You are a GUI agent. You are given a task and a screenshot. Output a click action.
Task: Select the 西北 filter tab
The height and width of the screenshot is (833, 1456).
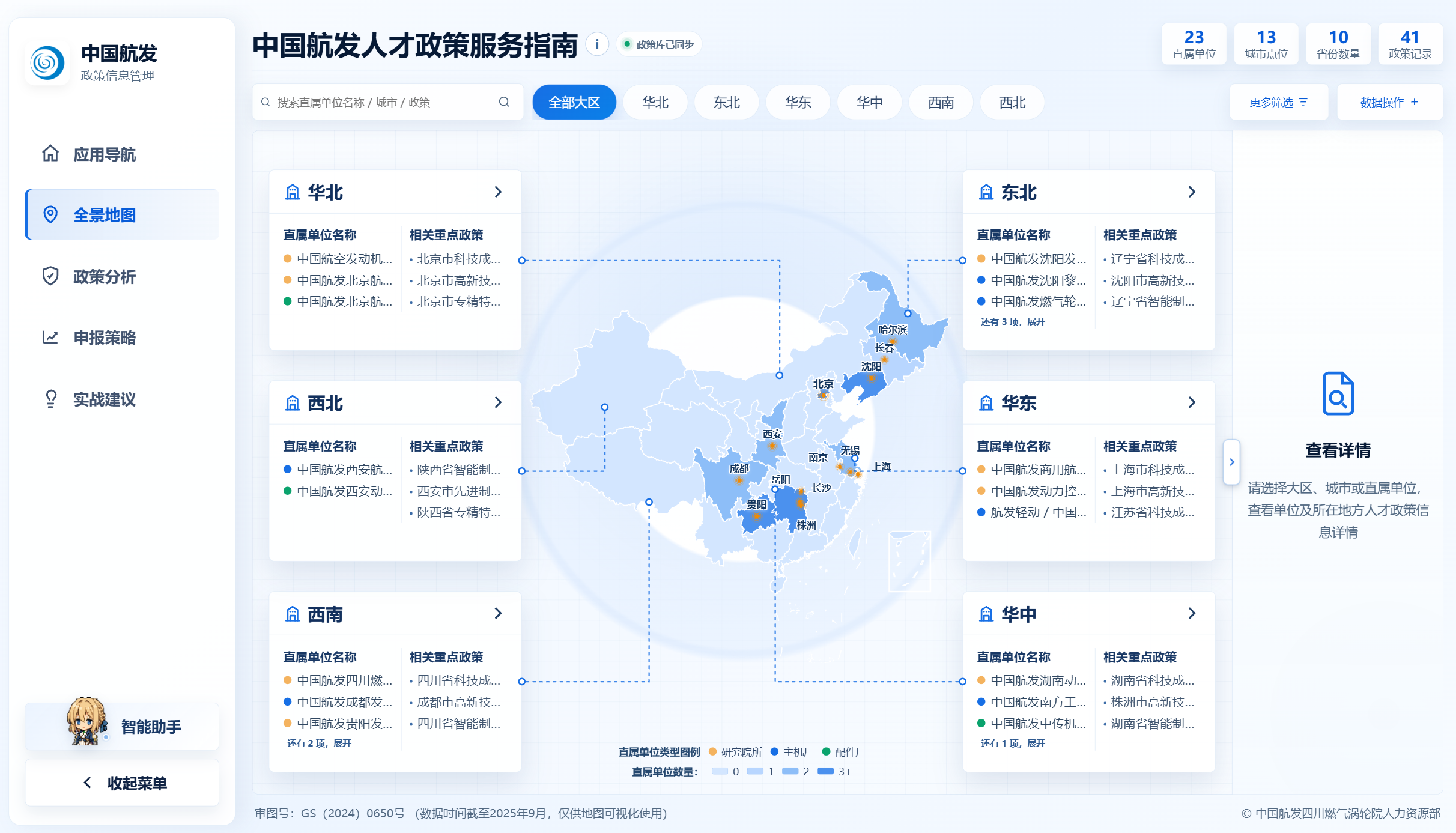coord(1013,102)
